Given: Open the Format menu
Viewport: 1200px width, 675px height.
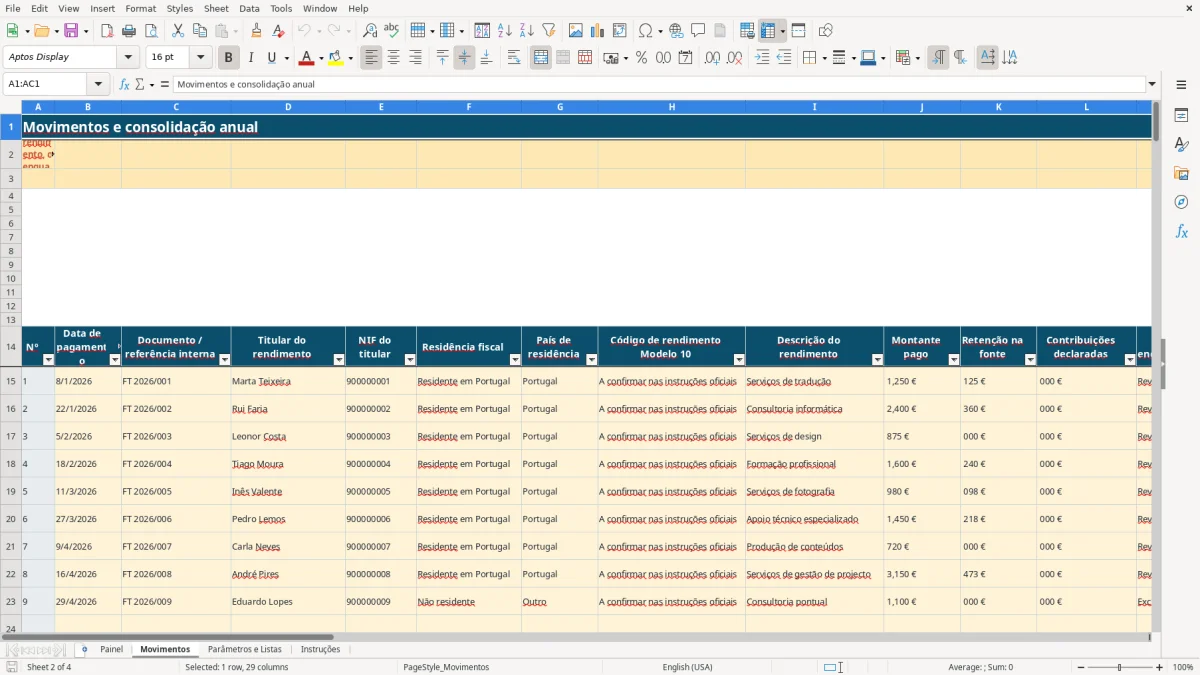Looking at the screenshot, I should (x=140, y=8).
